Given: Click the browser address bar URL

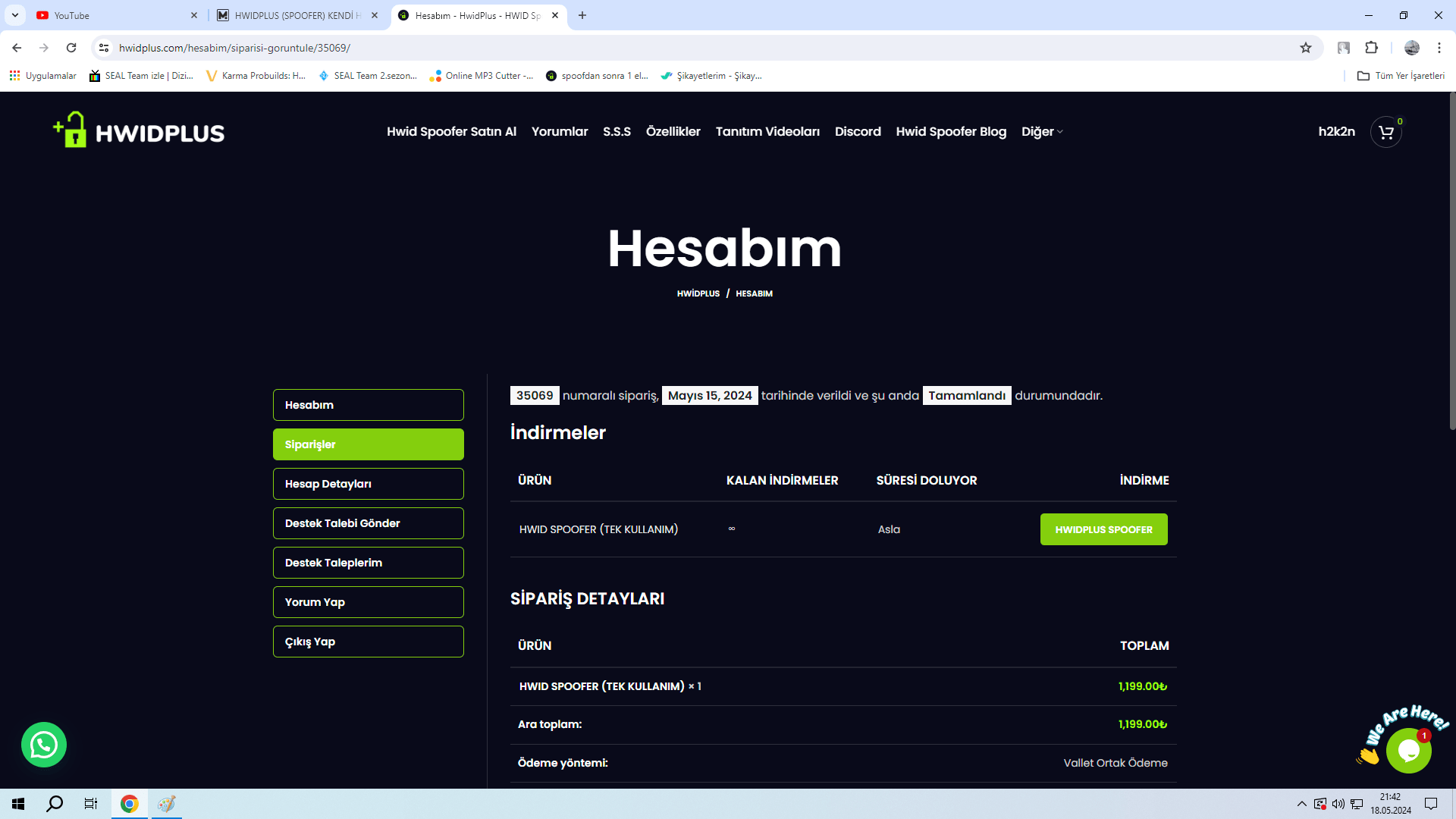Looking at the screenshot, I should tap(234, 48).
